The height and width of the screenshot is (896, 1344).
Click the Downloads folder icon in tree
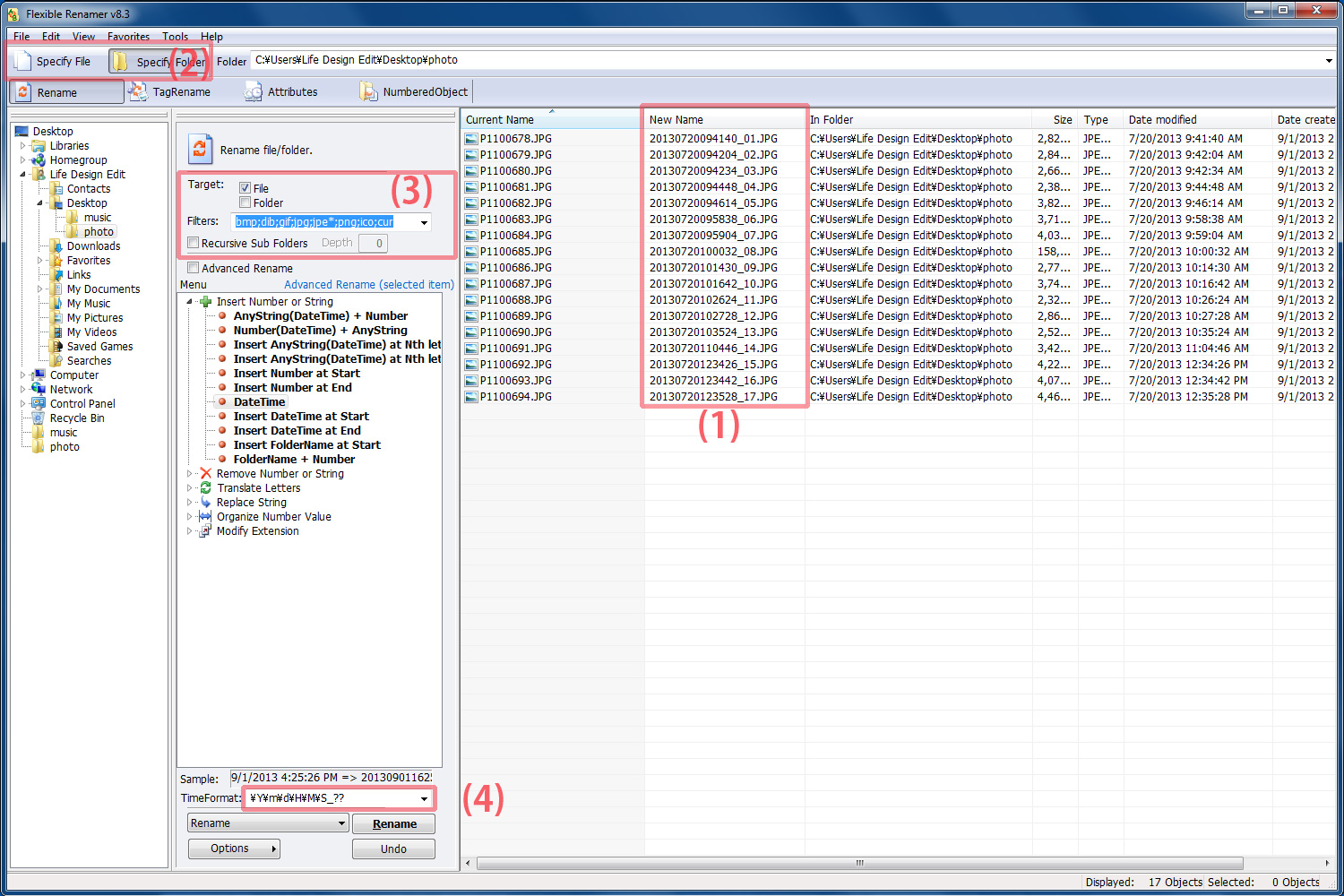tap(56, 246)
